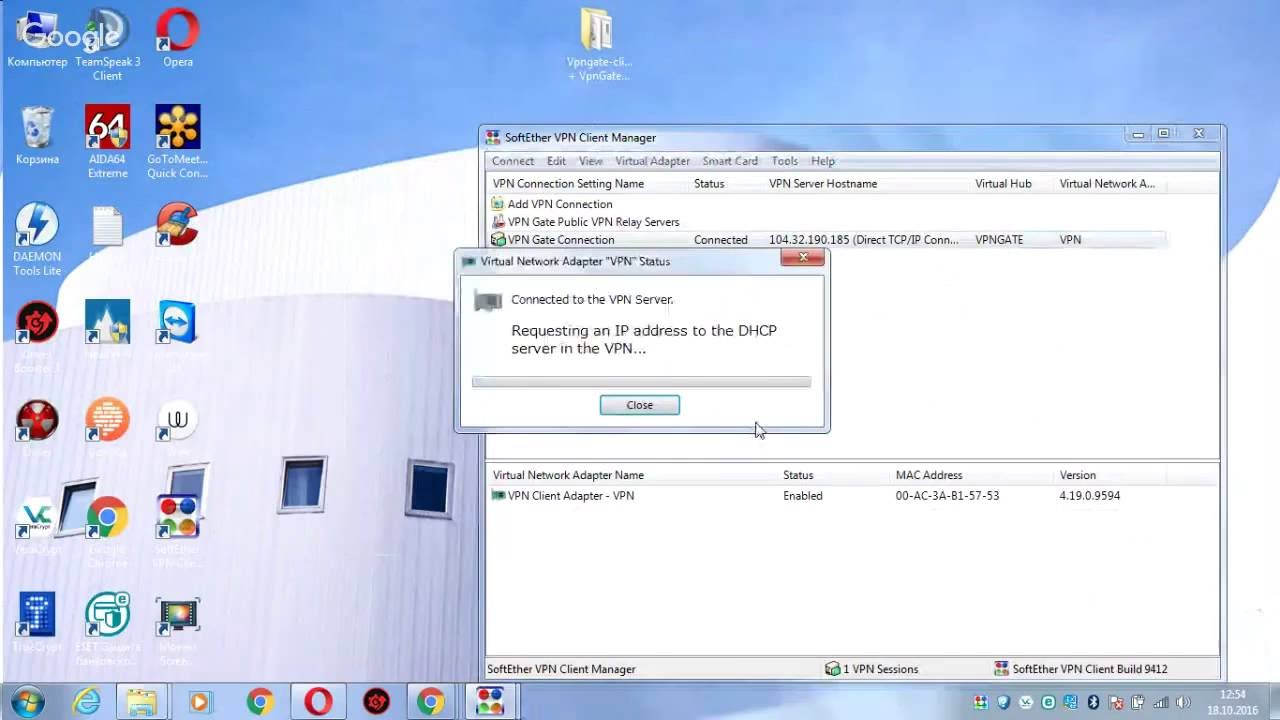Image resolution: width=1280 pixels, height=720 pixels.
Task: Click the VPNGATE virtual hub cell
Action: tap(999, 240)
